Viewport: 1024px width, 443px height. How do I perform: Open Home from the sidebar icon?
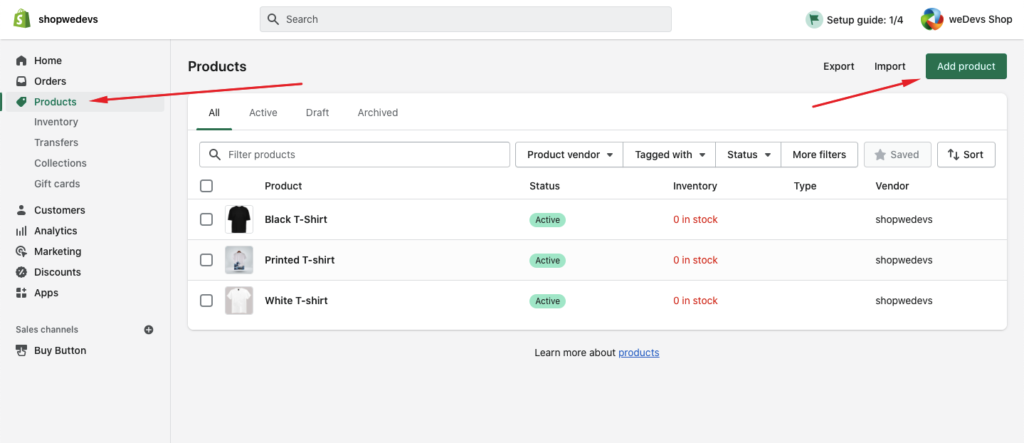[x=21, y=61]
